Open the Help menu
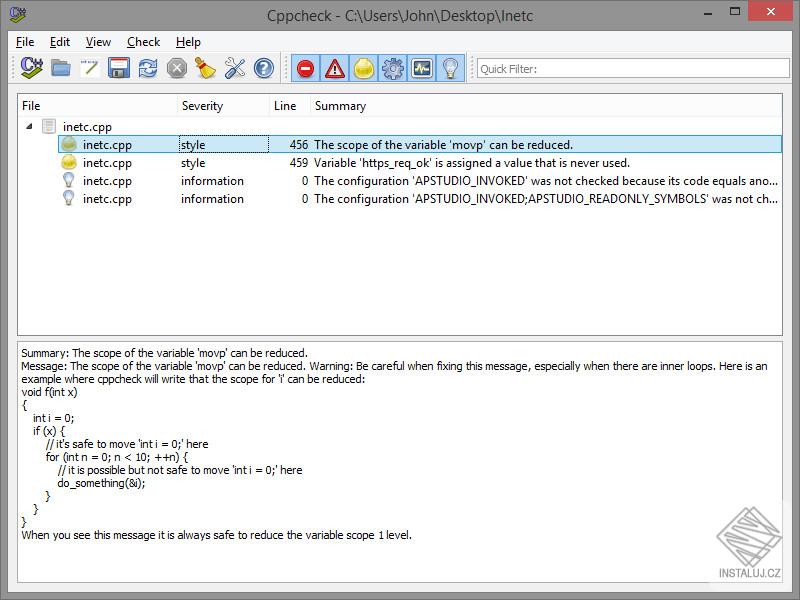Screen dimensions: 800x600 coord(188,42)
